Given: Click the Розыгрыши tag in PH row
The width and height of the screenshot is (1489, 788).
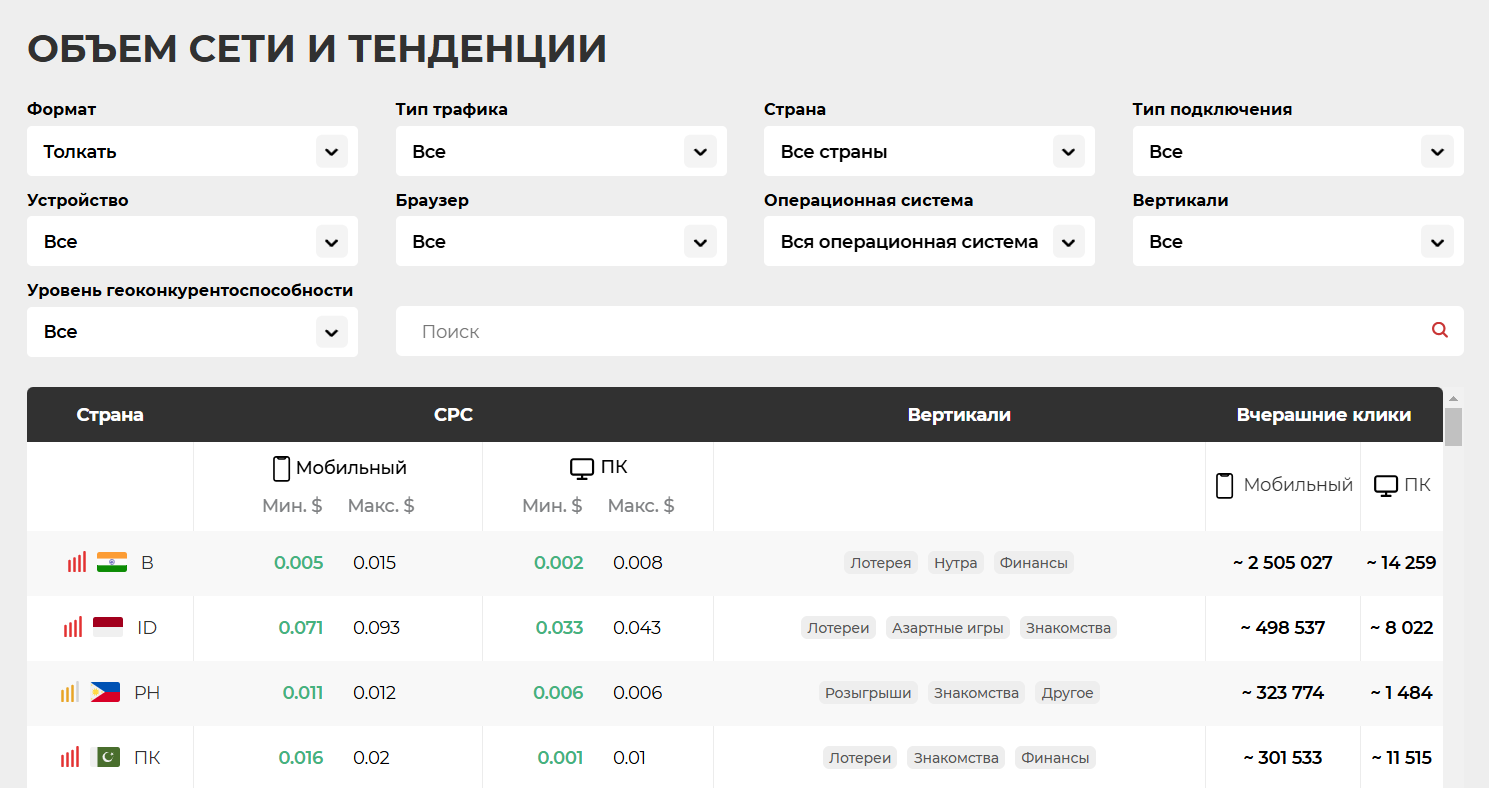Looking at the screenshot, I should 868,693.
